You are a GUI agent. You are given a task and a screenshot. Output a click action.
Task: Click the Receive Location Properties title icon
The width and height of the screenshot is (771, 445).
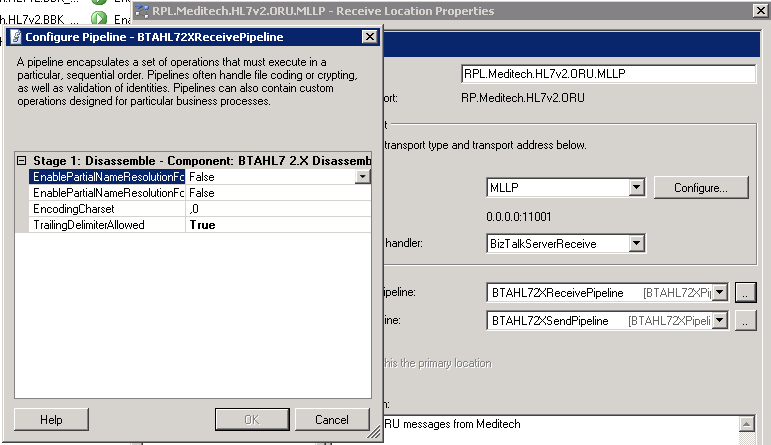pyautogui.click(x=142, y=11)
